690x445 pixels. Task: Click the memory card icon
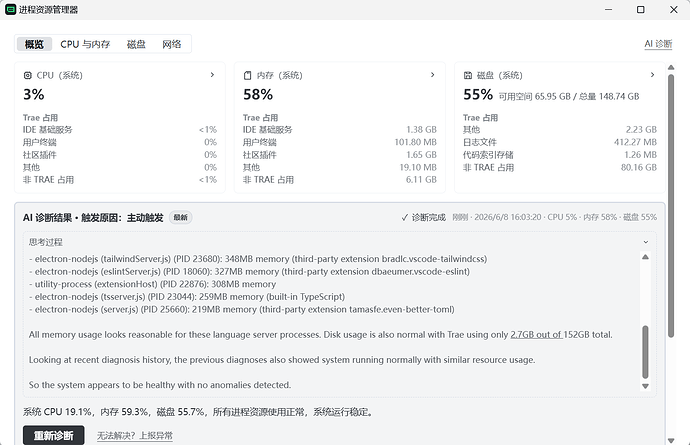[x=247, y=75]
